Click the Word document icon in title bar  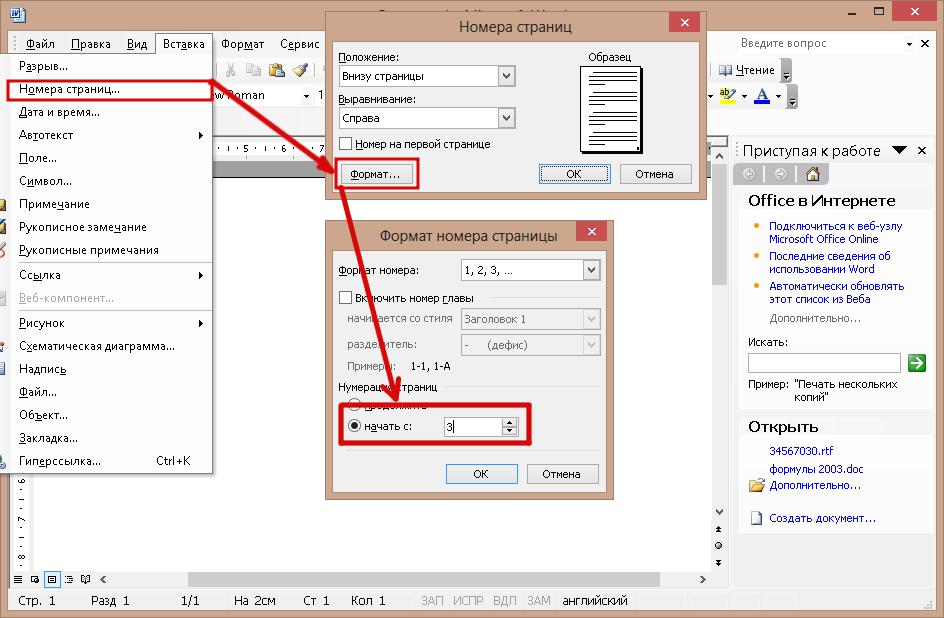(x=18, y=14)
